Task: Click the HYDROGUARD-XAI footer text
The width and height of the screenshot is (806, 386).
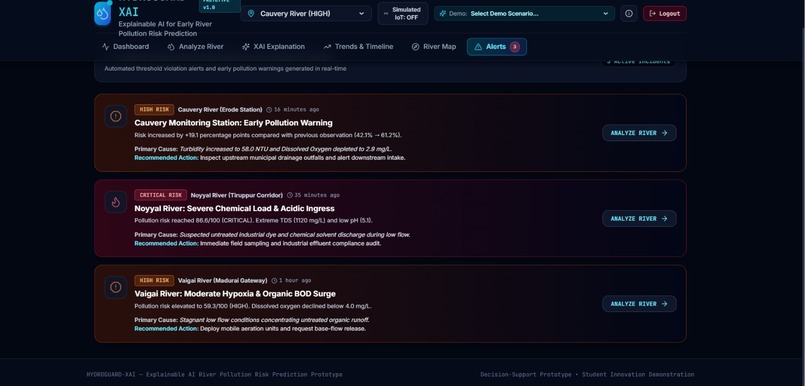Action: click(x=214, y=375)
